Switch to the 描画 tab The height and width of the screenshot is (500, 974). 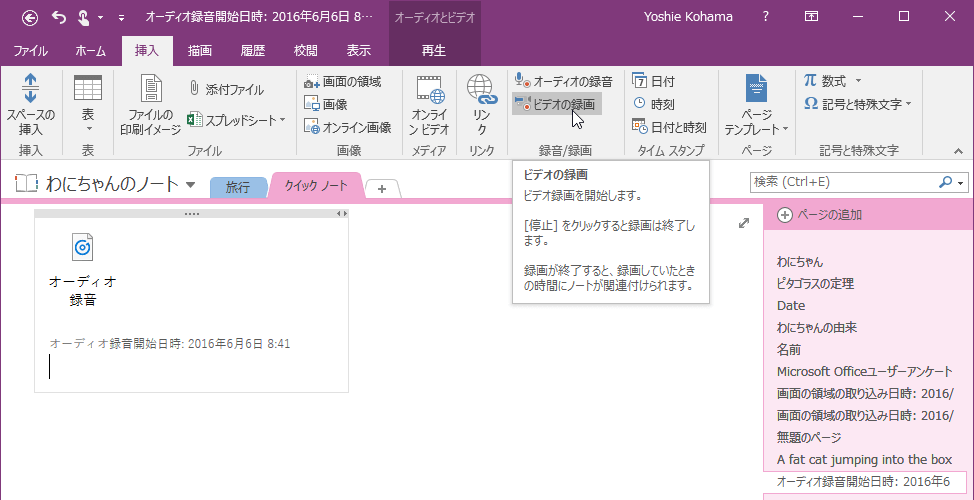(199, 51)
